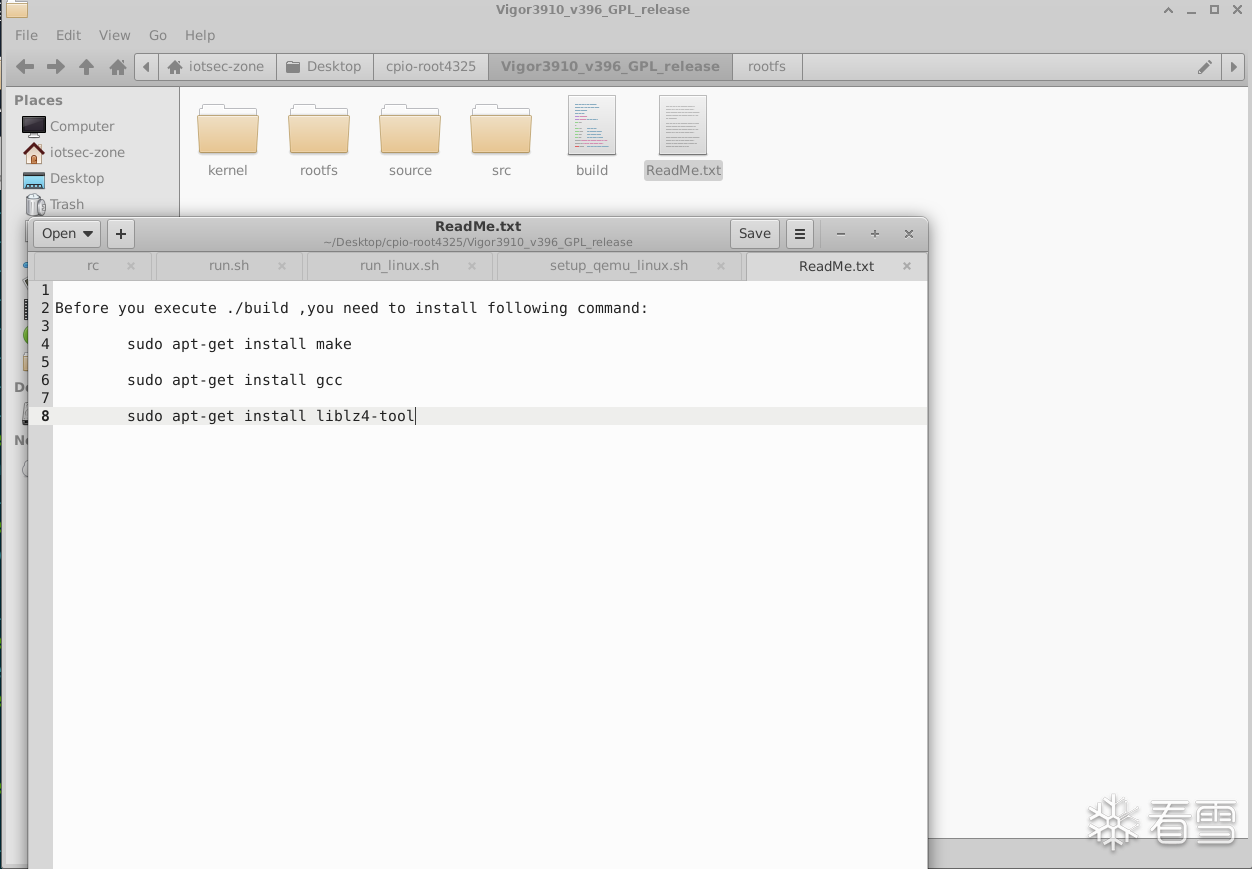1252x869 pixels.
Task: Open the File menu
Action: coord(26,35)
